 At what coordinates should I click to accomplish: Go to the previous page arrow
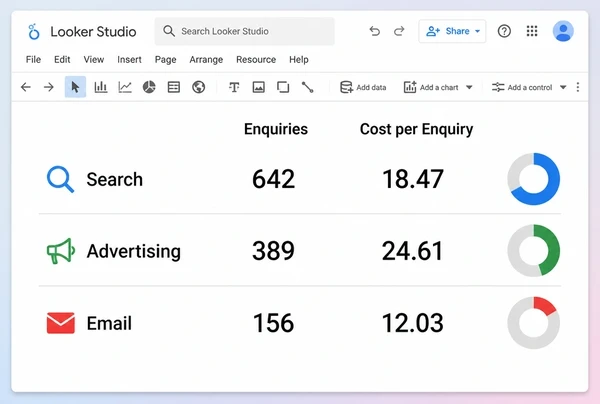pyautogui.click(x=26, y=87)
